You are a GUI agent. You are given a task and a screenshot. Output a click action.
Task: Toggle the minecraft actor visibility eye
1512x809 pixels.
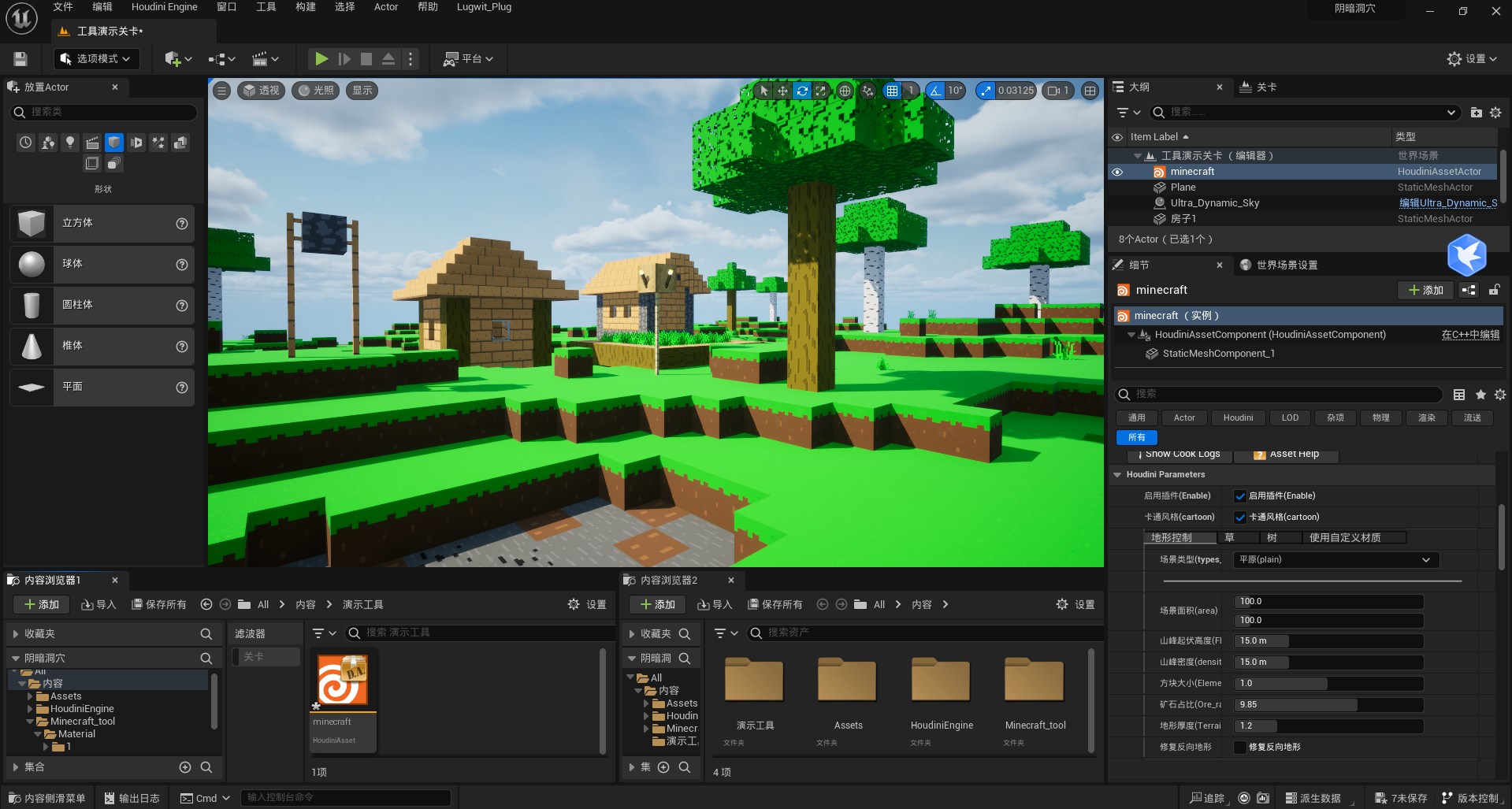point(1117,172)
